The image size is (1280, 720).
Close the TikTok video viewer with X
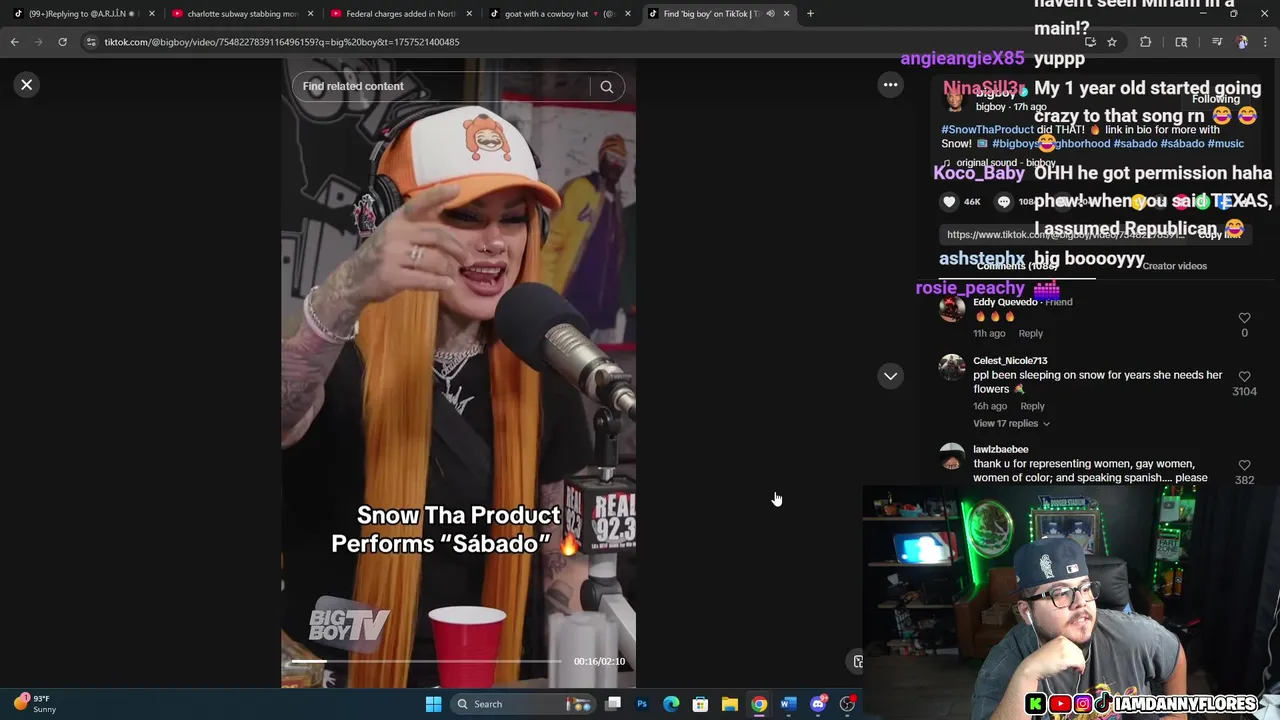coord(27,85)
